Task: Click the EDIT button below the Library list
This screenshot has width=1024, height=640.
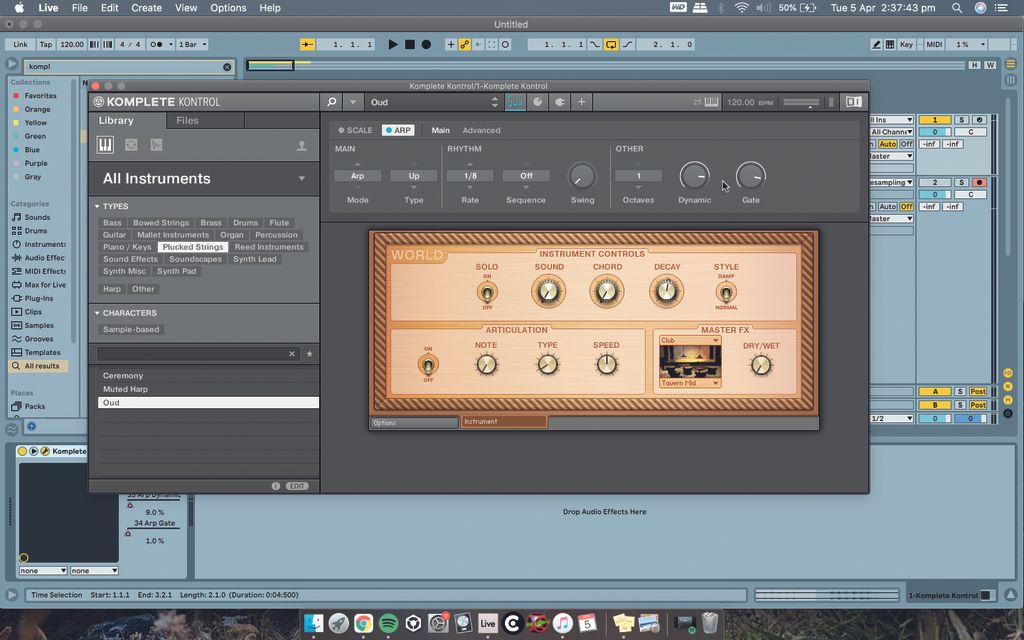Action: (x=296, y=484)
